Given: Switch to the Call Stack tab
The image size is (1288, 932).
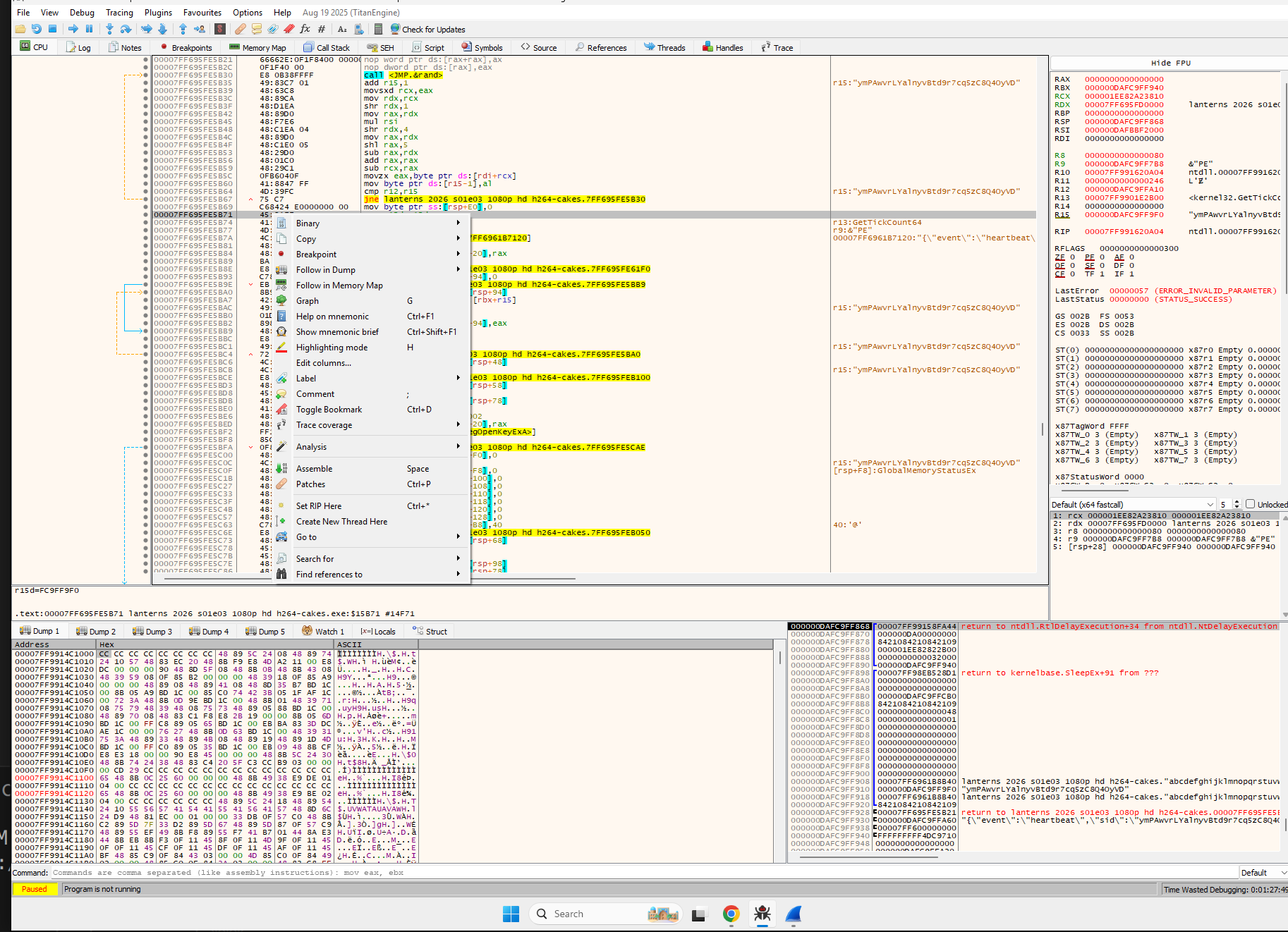Looking at the screenshot, I should click(x=327, y=47).
